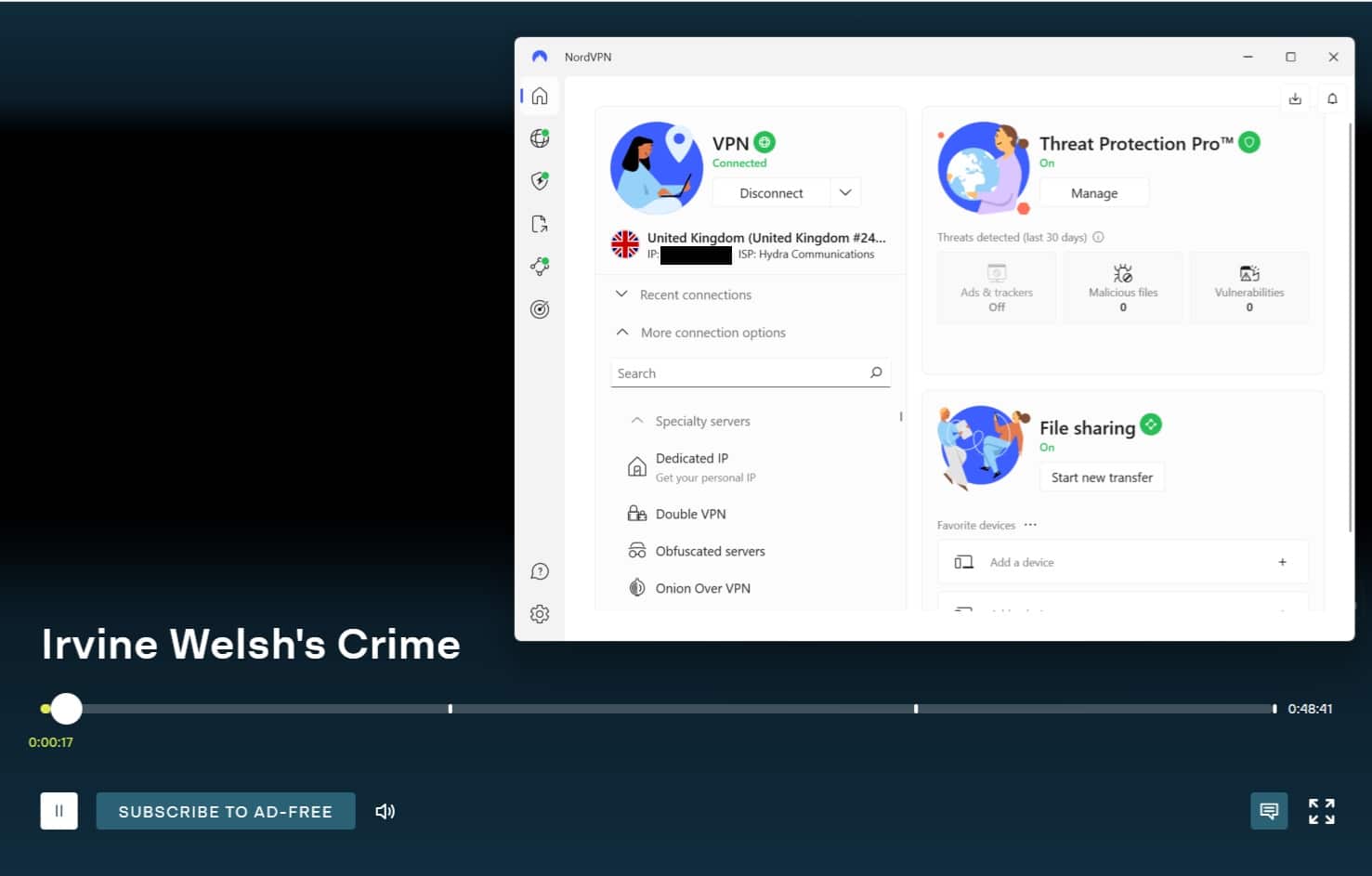The height and width of the screenshot is (876, 1372).
Task: Click the NordVPN server Search field
Action: (751, 373)
